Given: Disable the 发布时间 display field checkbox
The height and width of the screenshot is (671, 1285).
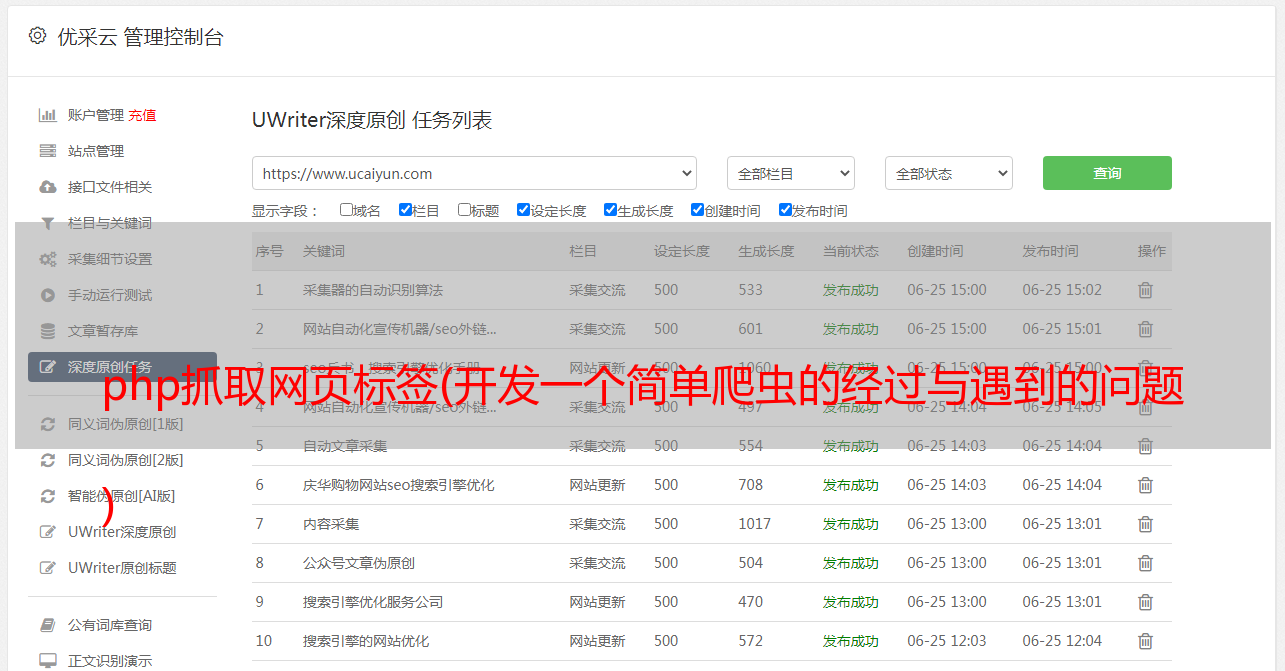Looking at the screenshot, I should point(785,210).
